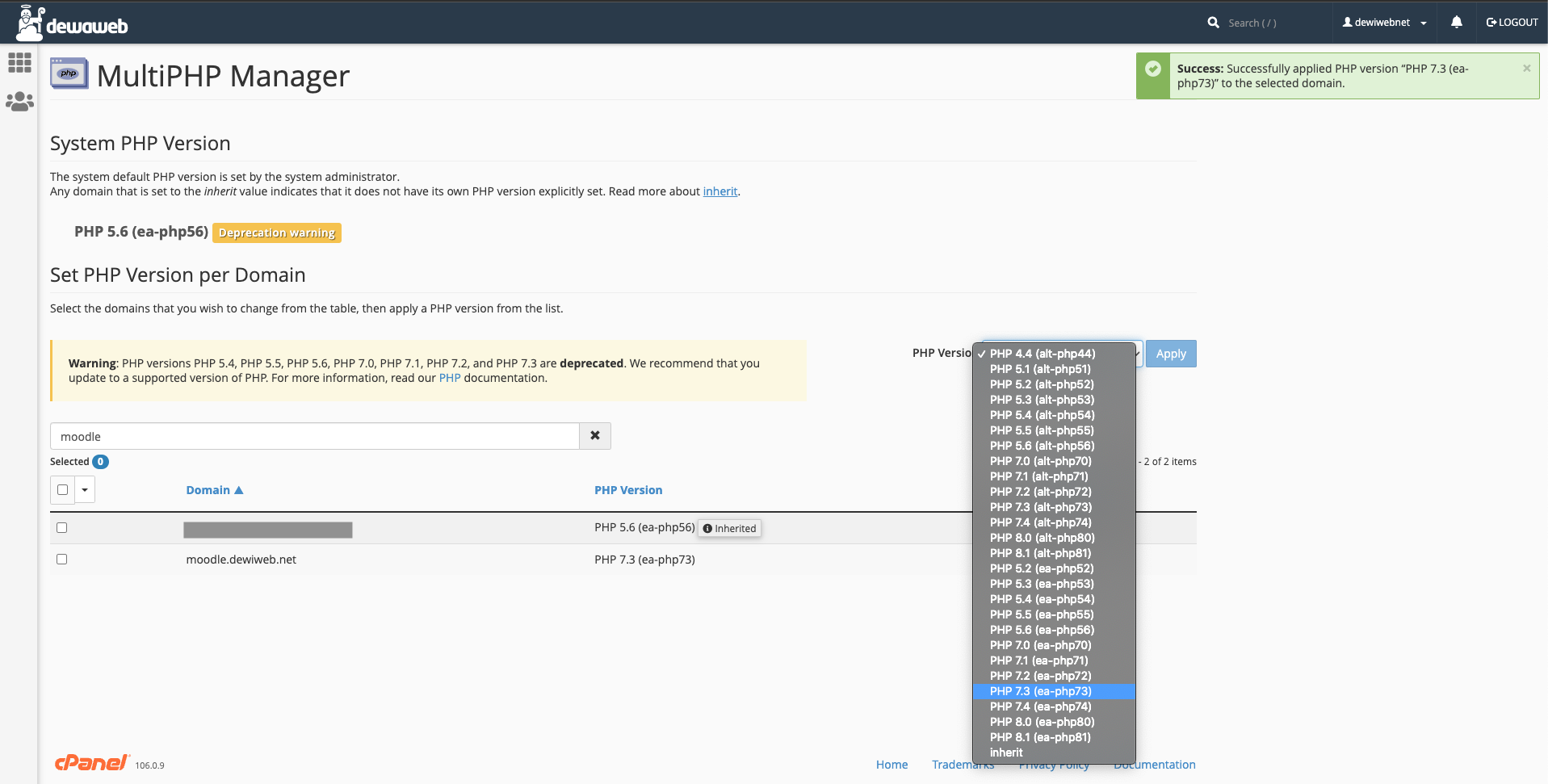This screenshot has width=1548, height=784.
Task: Select PHP 7.4 (alt-php74) option
Action: pos(1054,522)
